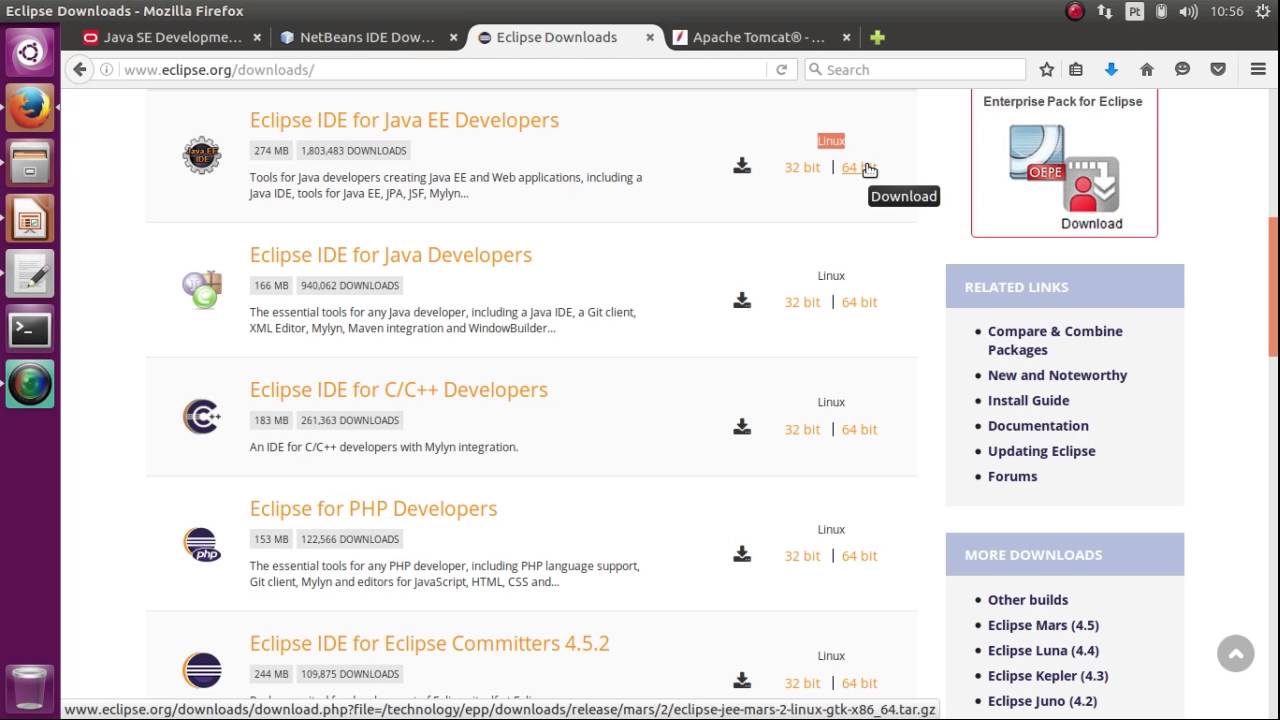Click download icon for PHP Developers row
The width and height of the screenshot is (1280, 720).
coord(742,554)
